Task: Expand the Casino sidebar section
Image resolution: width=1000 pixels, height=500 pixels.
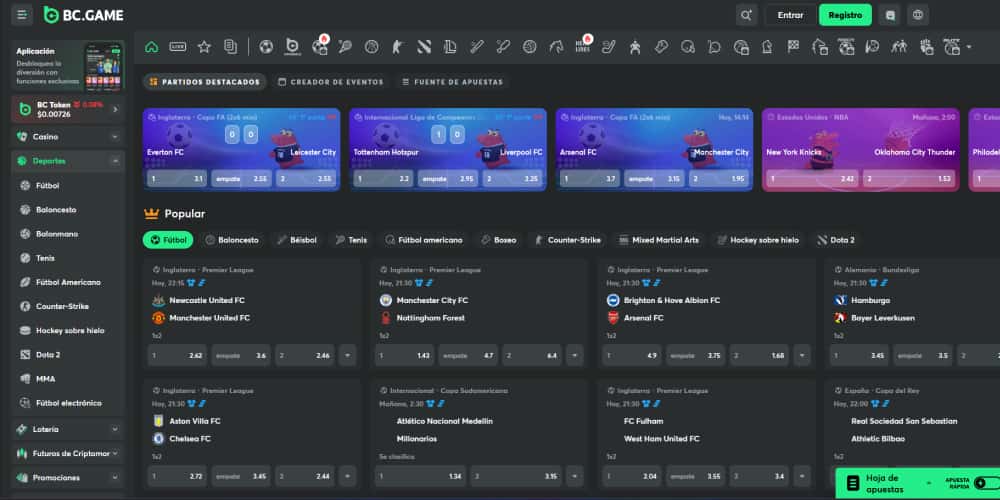Action: click(x=116, y=136)
